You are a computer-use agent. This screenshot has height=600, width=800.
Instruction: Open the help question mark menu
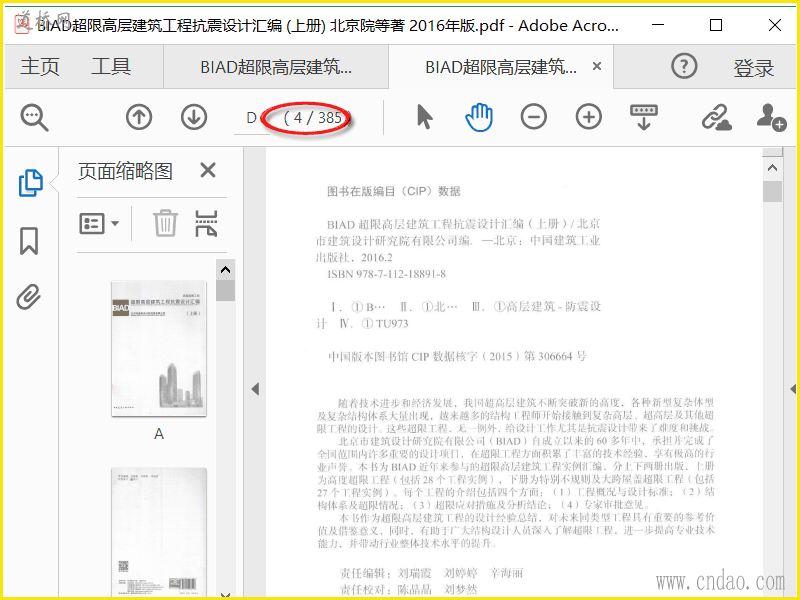[684, 66]
